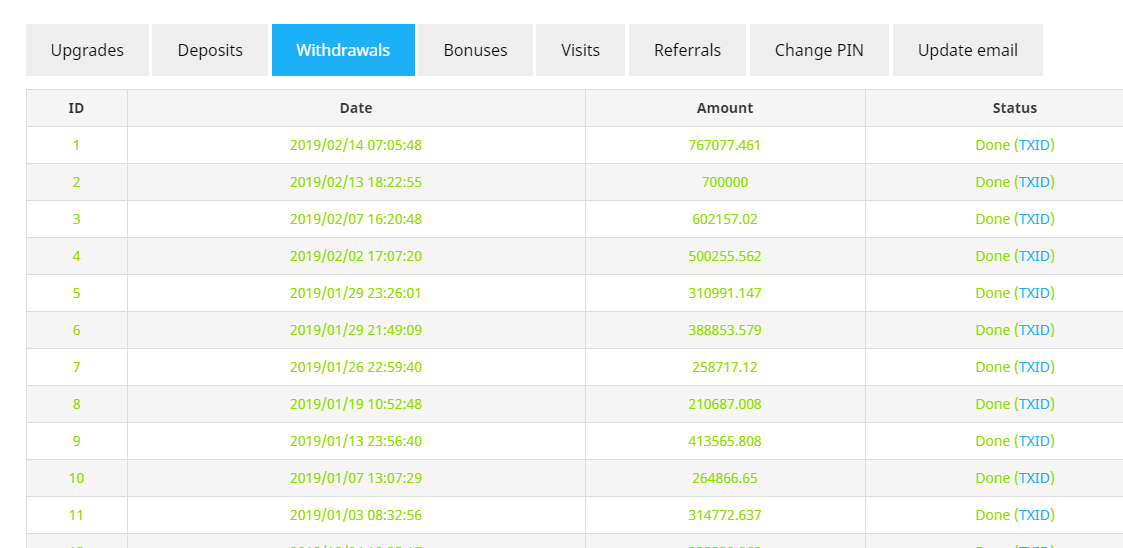Image resolution: width=1123 pixels, height=548 pixels.
Task: Click TXID link for withdrawal ID 6
Action: tap(1034, 330)
